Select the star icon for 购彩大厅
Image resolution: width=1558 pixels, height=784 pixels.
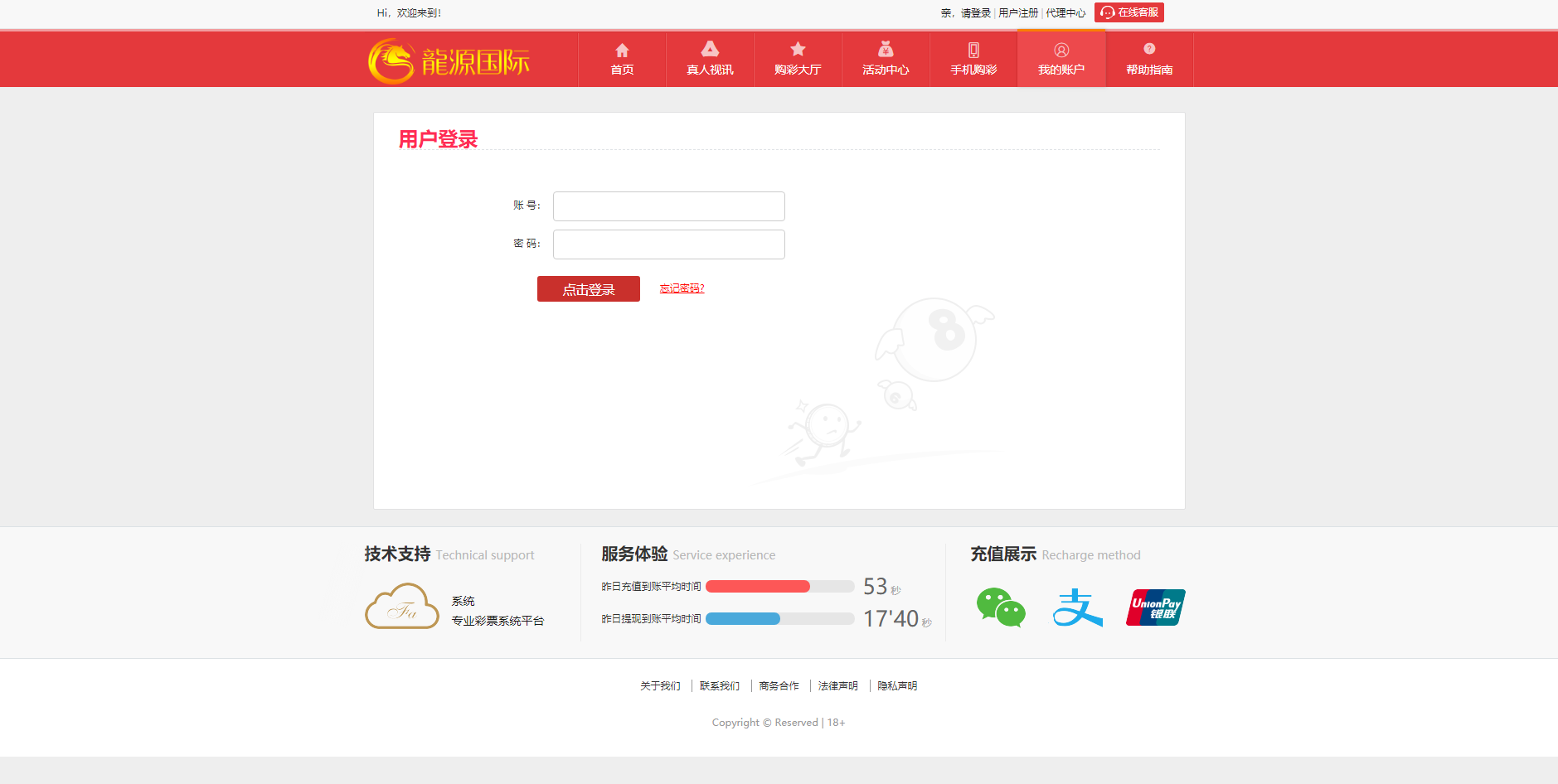[x=798, y=50]
